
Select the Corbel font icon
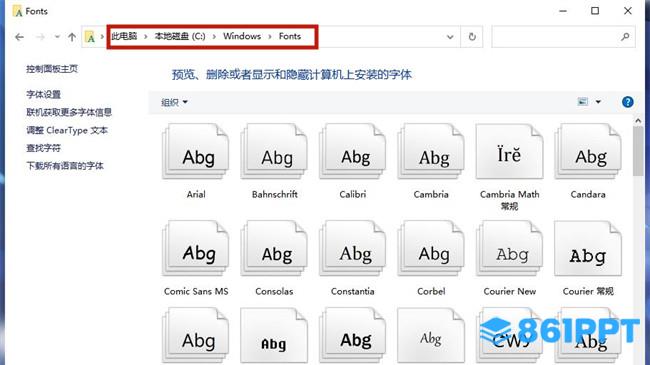tap(431, 248)
